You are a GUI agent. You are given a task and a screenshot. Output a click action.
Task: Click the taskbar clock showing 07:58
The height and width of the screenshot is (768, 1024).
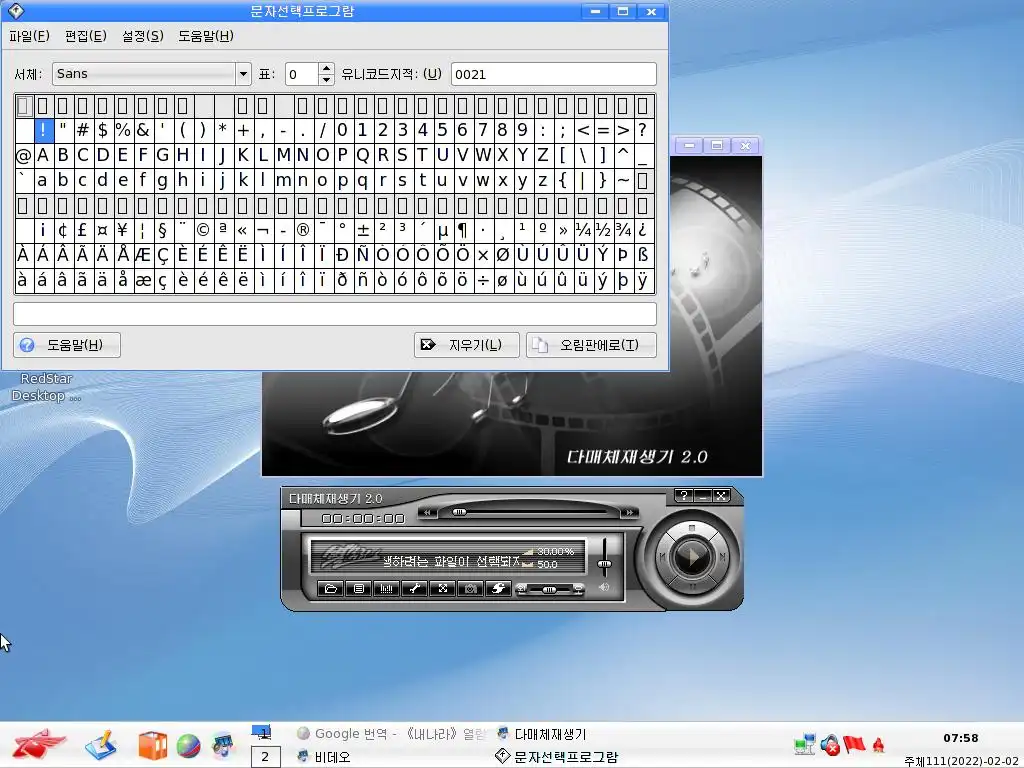coord(961,738)
